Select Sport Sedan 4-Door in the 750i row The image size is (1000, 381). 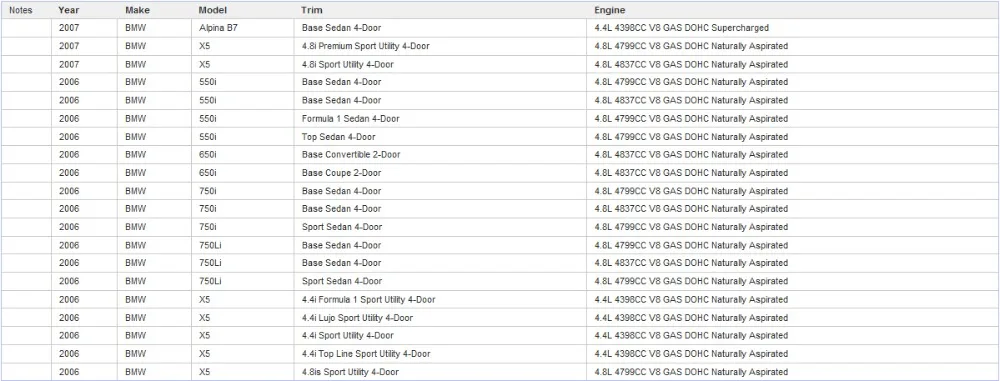pyautogui.click(x=342, y=227)
